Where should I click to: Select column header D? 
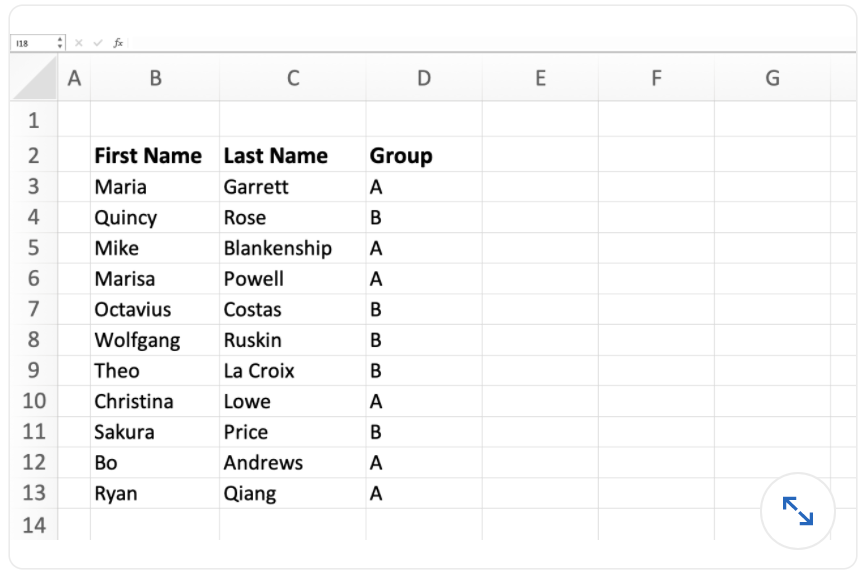(423, 78)
